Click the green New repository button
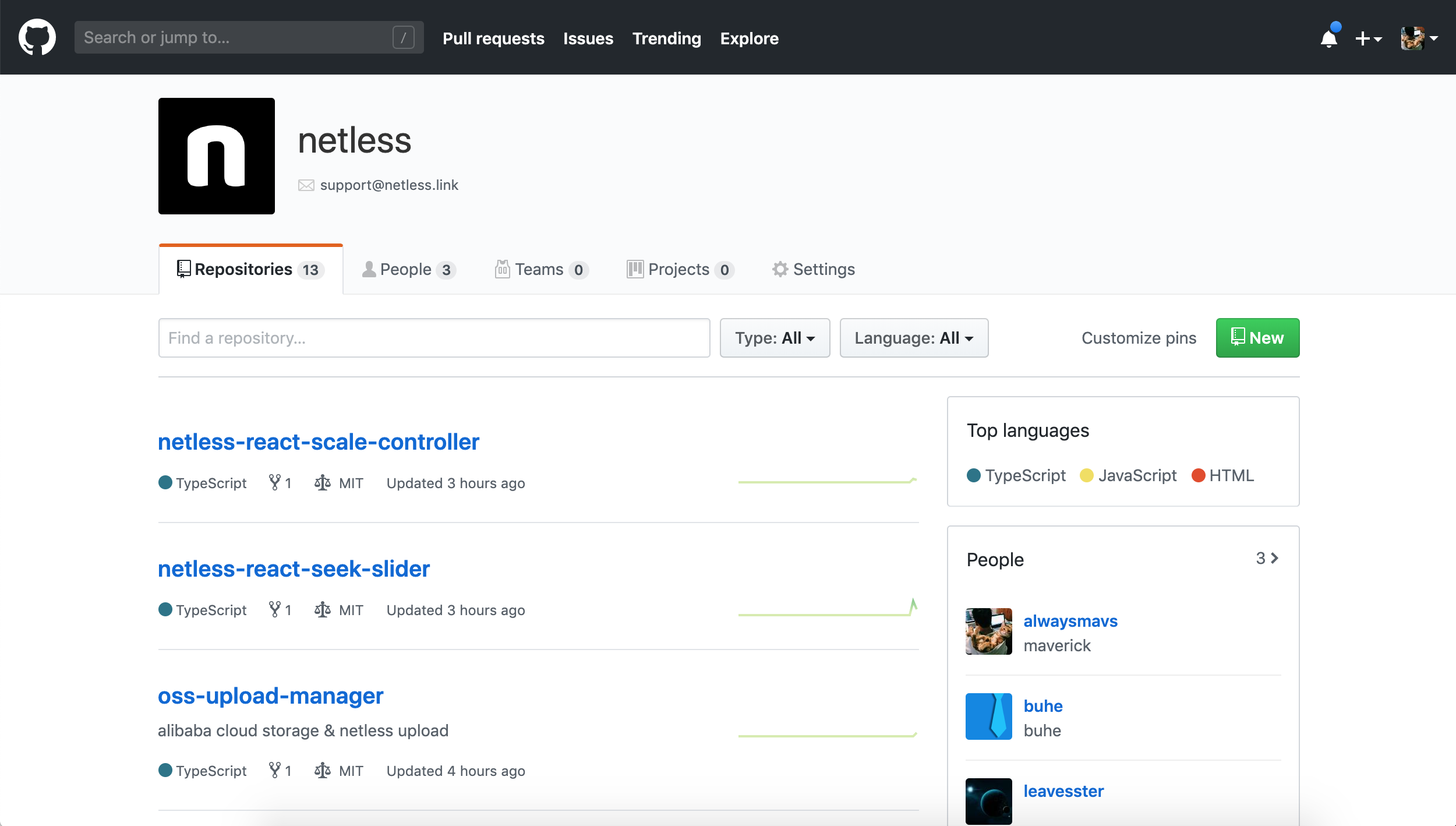 (x=1257, y=338)
